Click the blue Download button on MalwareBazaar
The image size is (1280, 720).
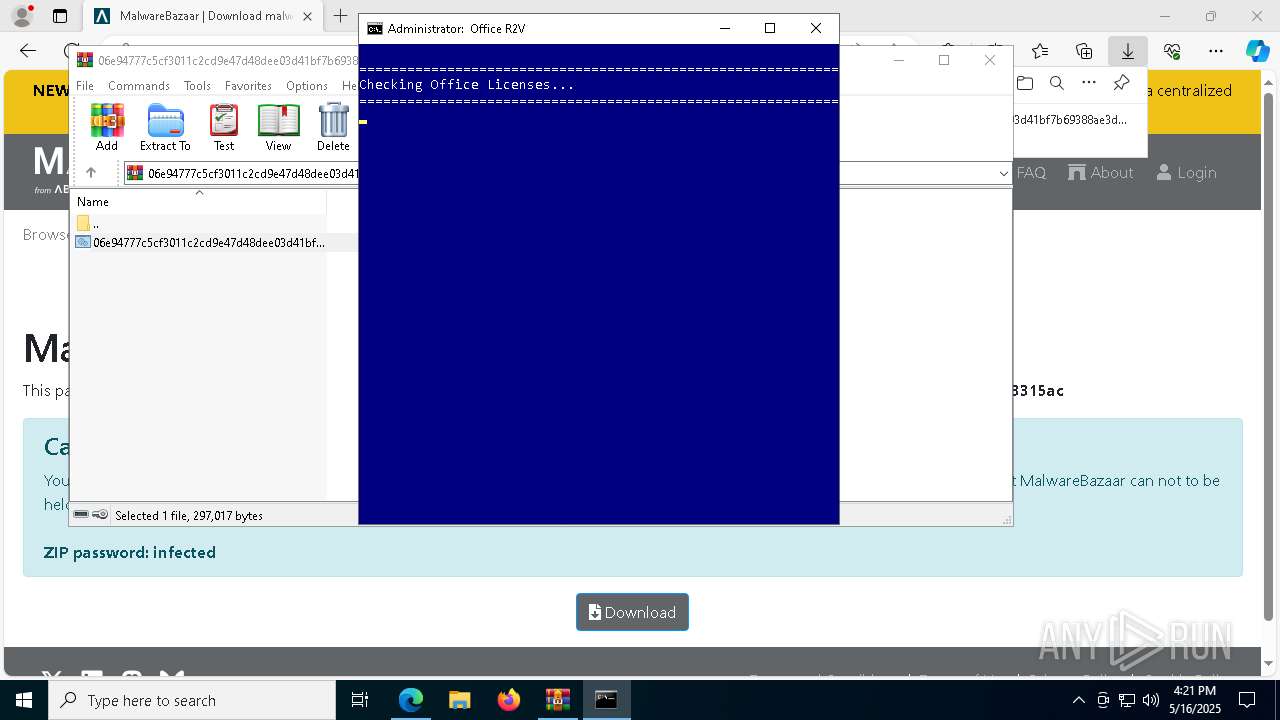click(632, 612)
